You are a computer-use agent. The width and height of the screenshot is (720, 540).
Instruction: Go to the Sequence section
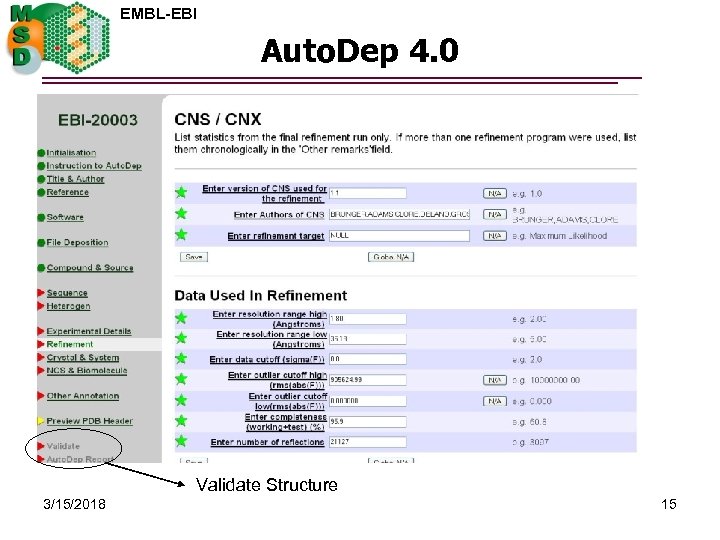pyautogui.click(x=67, y=293)
